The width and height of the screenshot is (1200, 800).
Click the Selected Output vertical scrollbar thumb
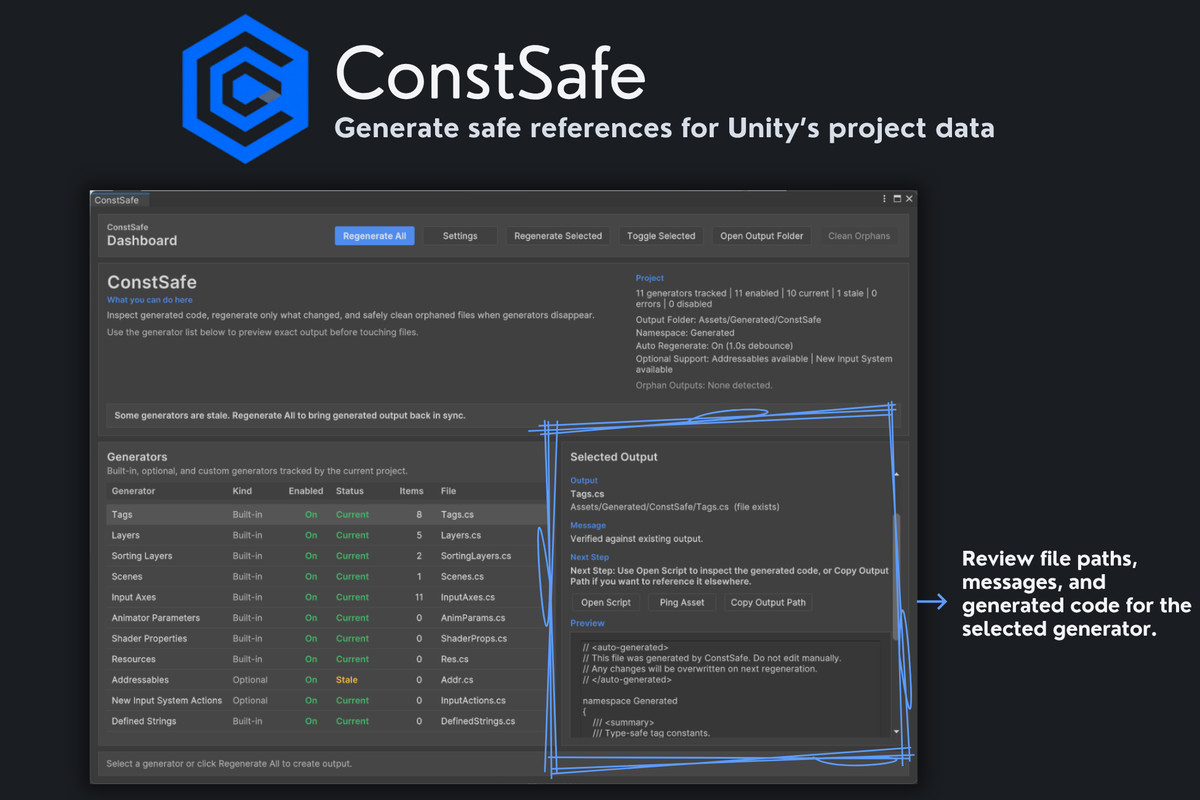[x=896, y=575]
